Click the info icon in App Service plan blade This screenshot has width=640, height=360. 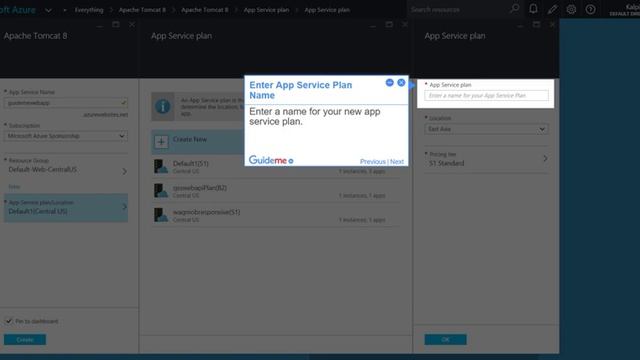click(163, 107)
